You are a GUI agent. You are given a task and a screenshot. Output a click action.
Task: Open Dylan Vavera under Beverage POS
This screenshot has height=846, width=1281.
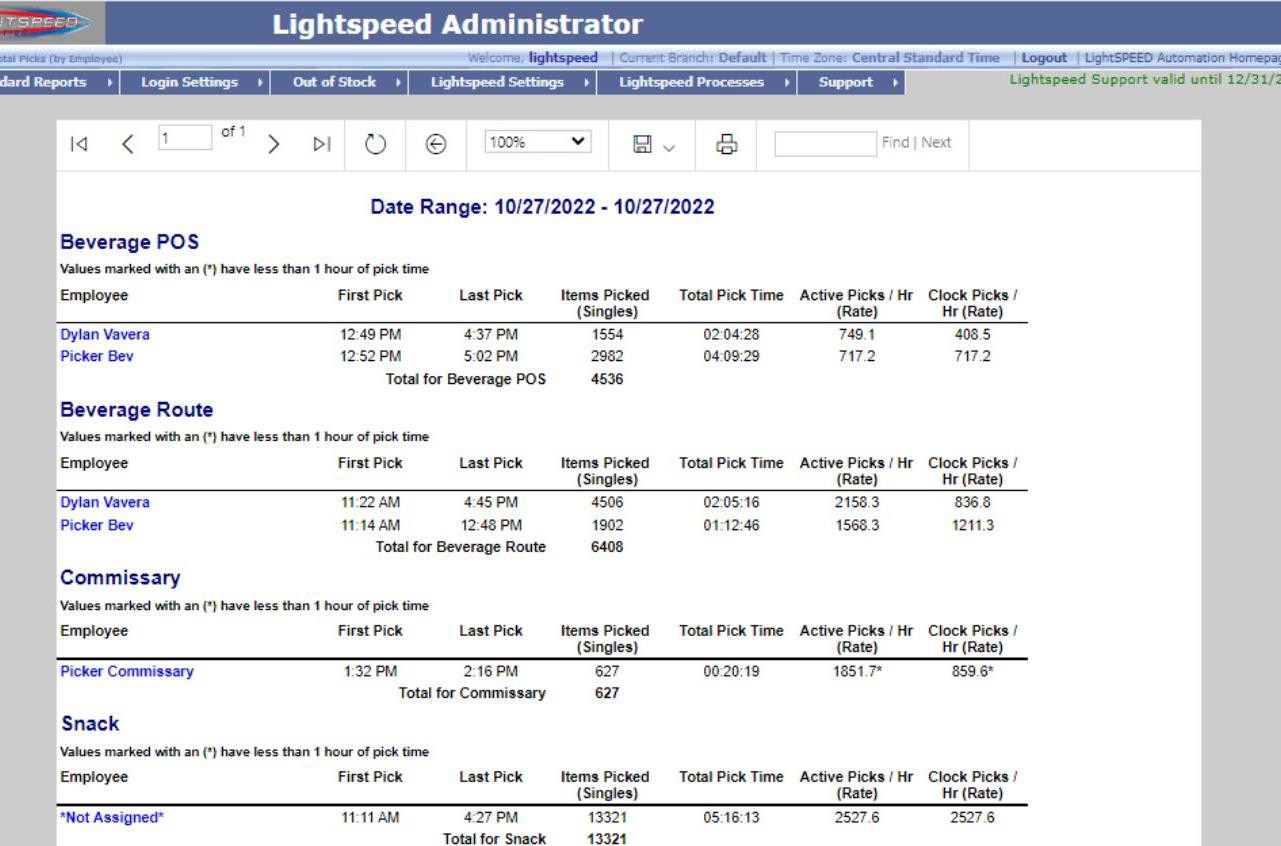(x=105, y=335)
